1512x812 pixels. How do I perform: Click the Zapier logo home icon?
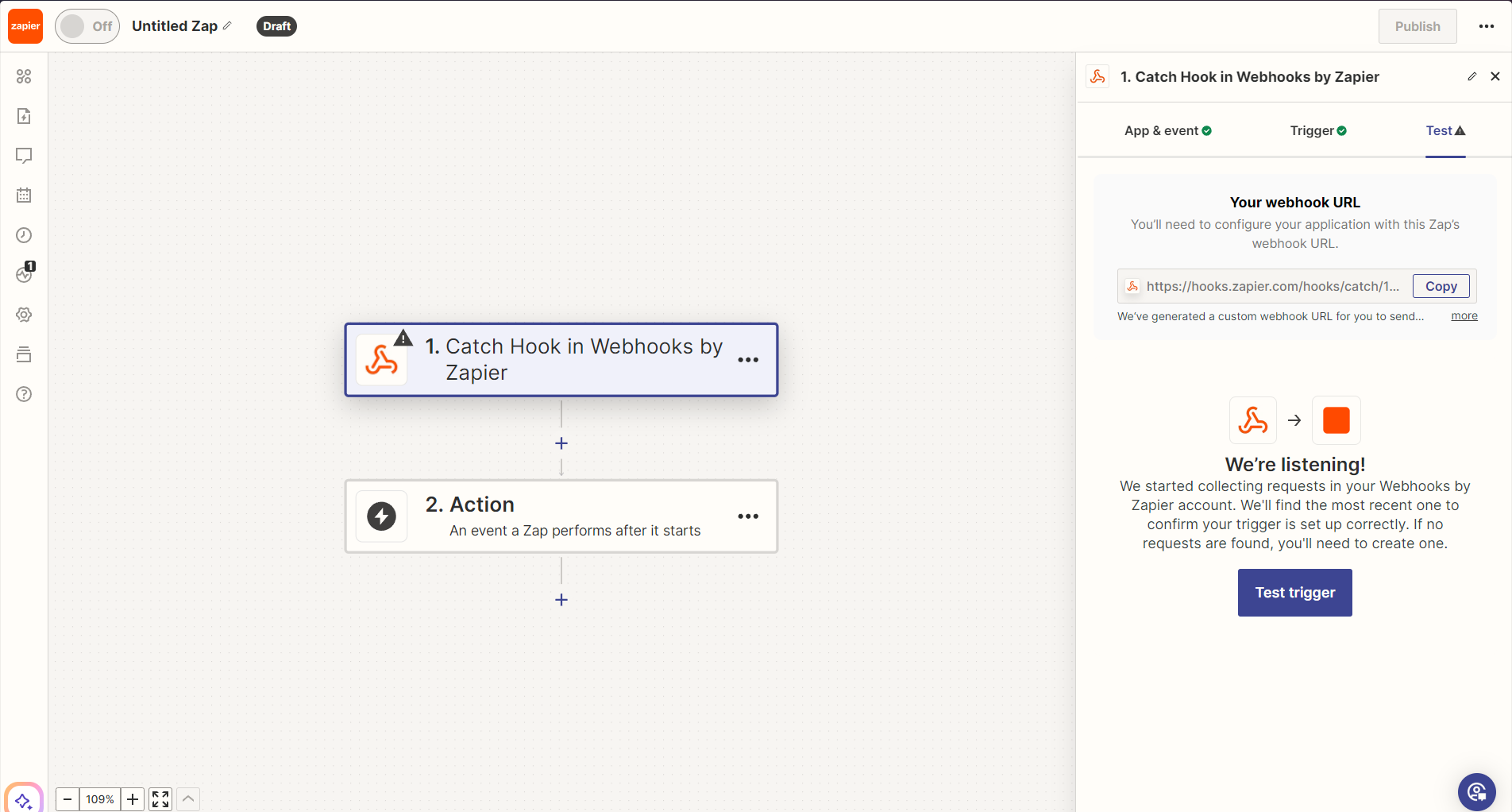tap(25, 26)
